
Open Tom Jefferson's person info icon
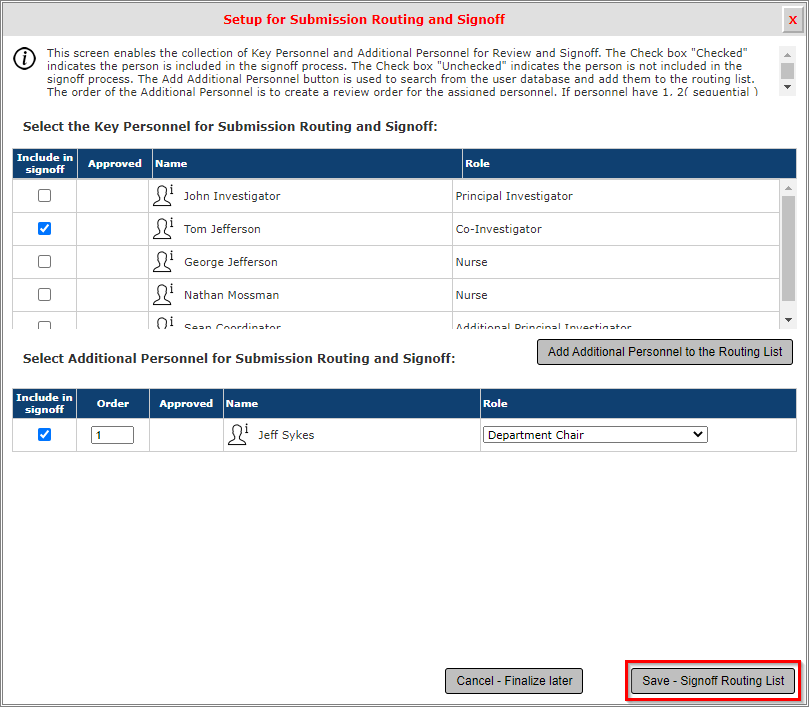tap(163, 229)
